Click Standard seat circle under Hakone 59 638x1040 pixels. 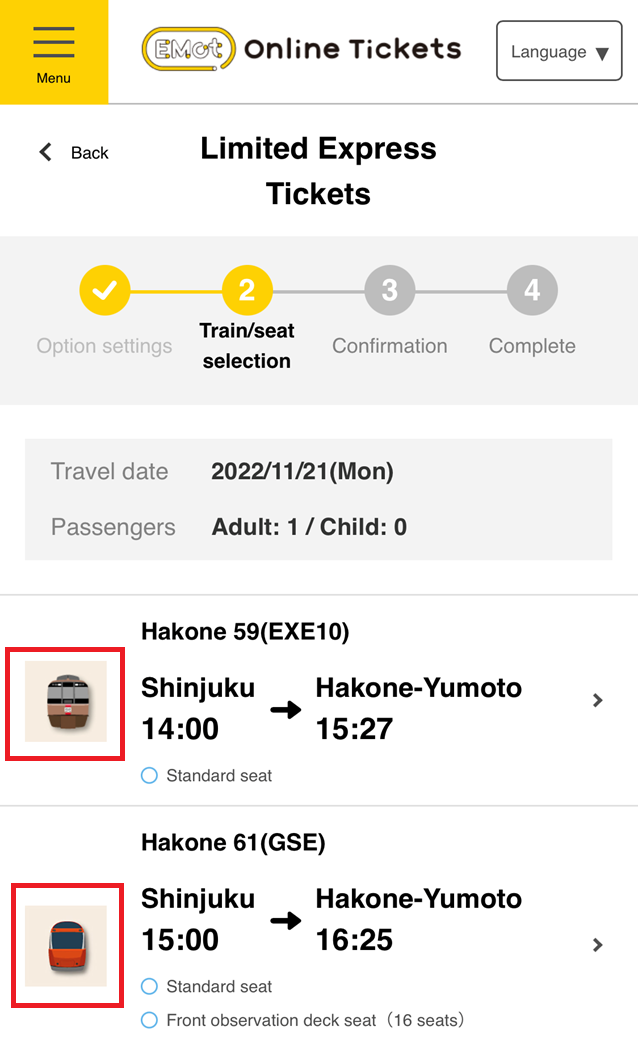pos(150,775)
